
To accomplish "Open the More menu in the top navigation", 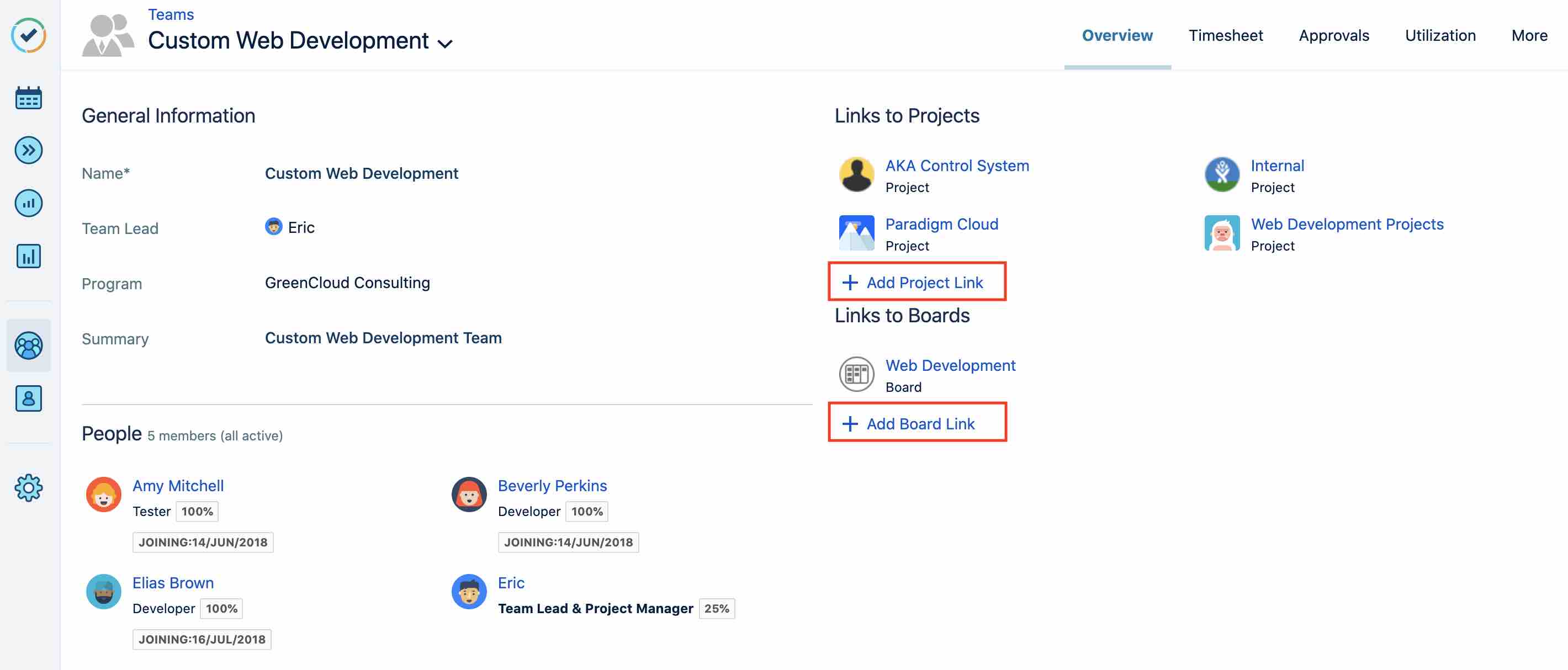I will coord(1529,35).
